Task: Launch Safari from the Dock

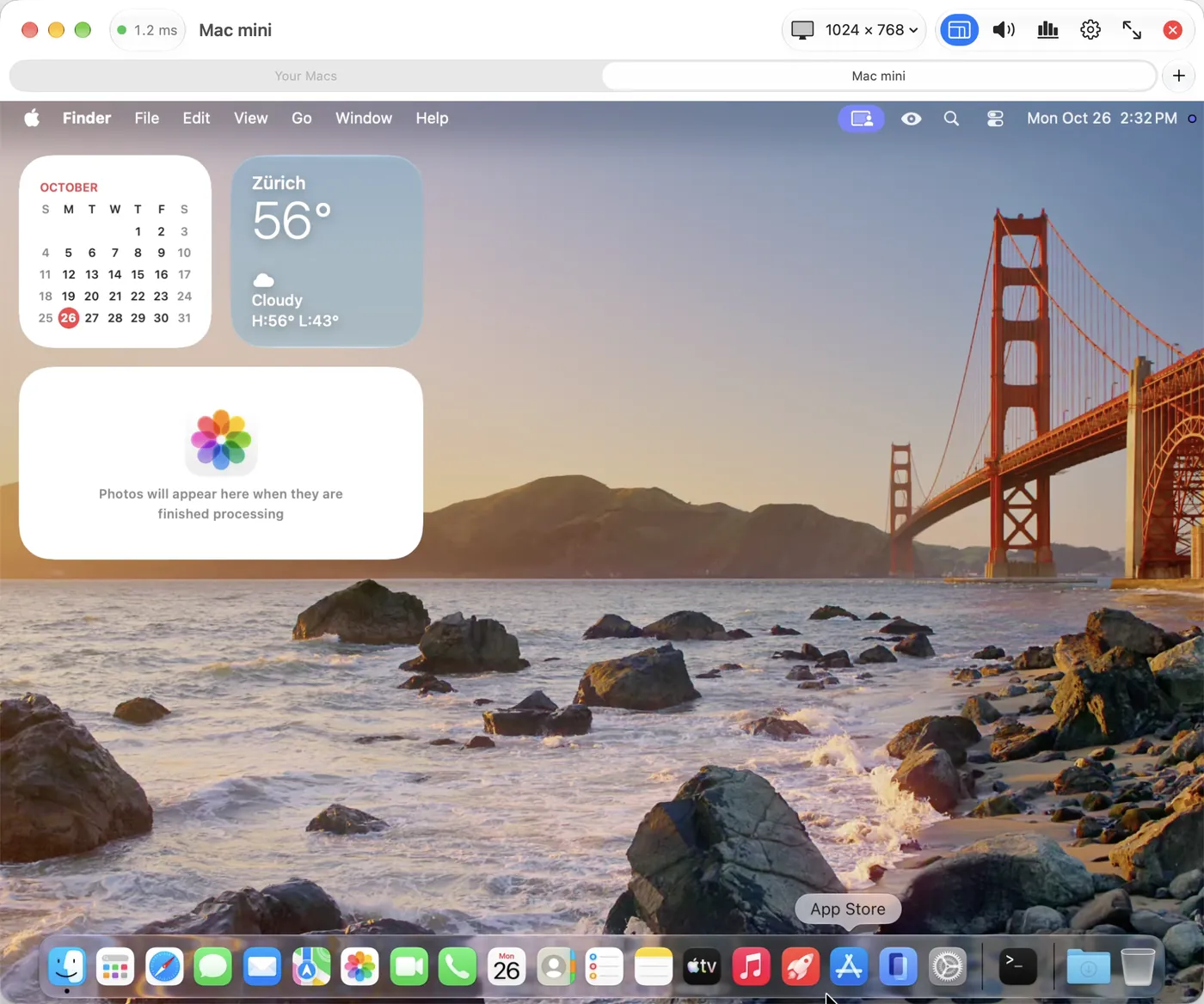Action: 164,967
